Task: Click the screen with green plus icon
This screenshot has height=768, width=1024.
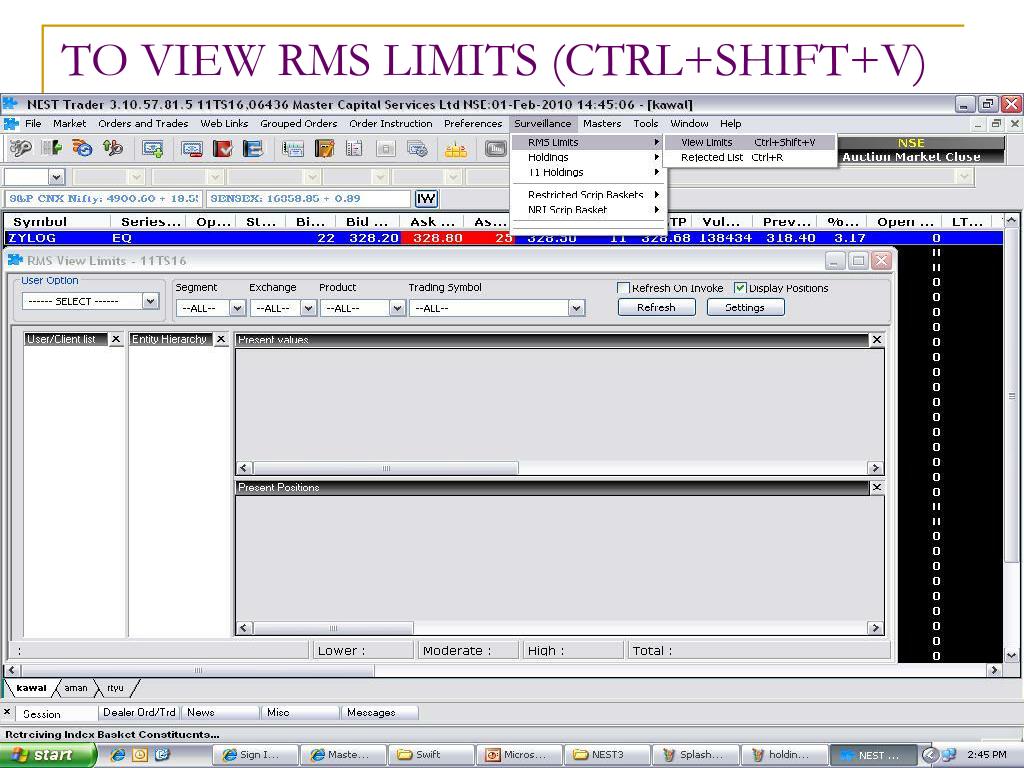Action: (x=153, y=150)
